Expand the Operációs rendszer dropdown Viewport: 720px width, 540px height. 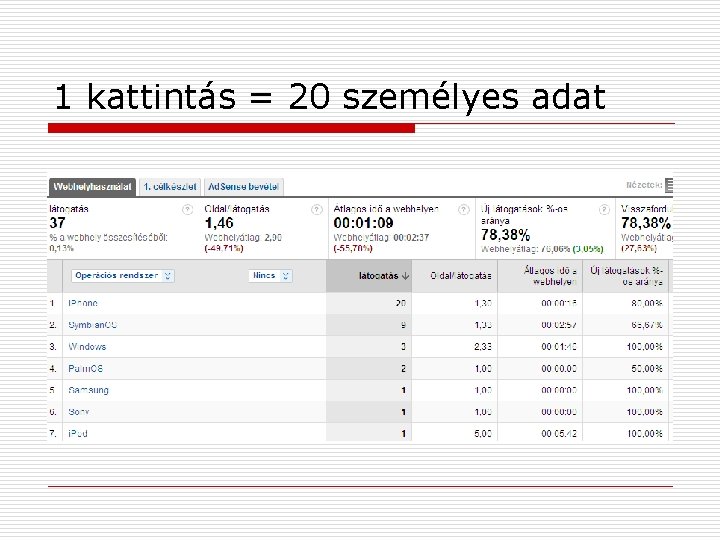pos(123,276)
